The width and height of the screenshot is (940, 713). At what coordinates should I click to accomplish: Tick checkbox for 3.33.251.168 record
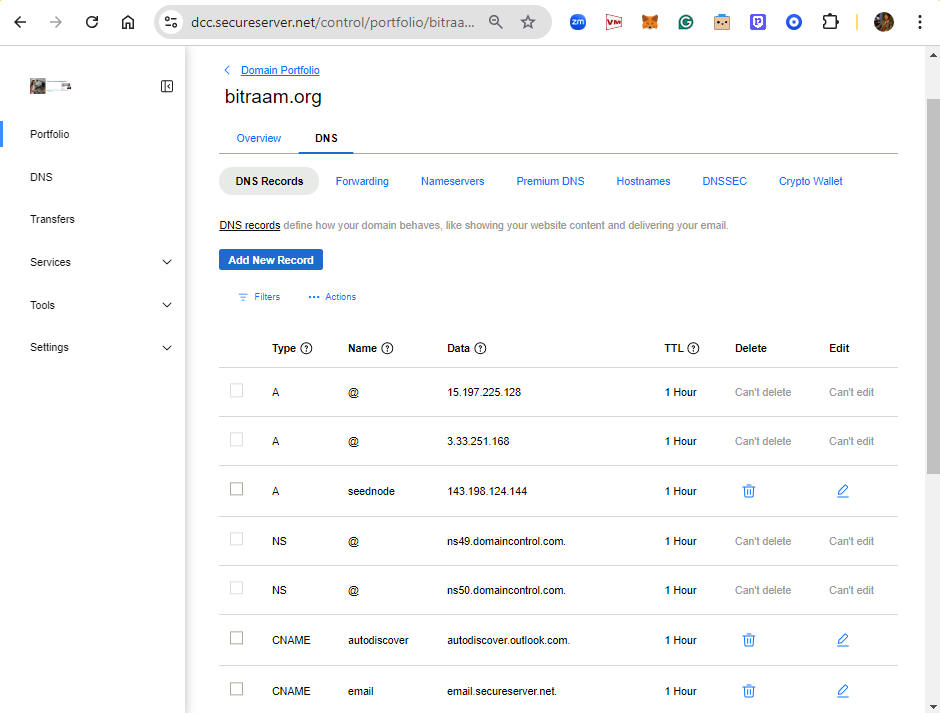point(237,440)
